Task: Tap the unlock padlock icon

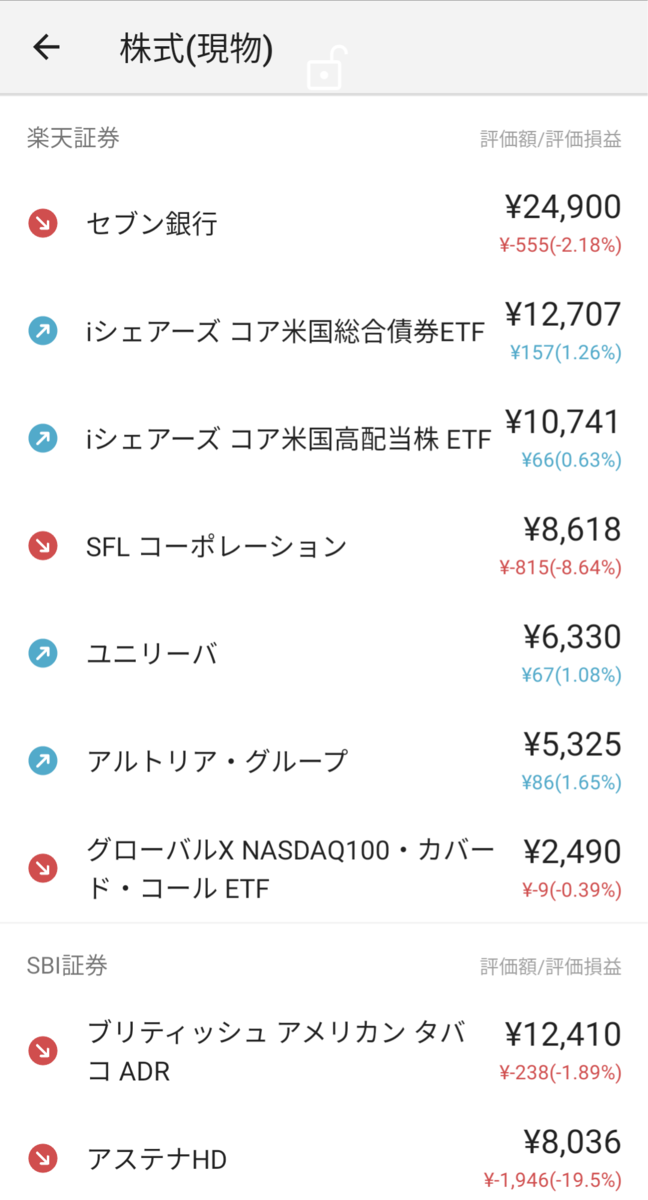Action: tap(325, 69)
